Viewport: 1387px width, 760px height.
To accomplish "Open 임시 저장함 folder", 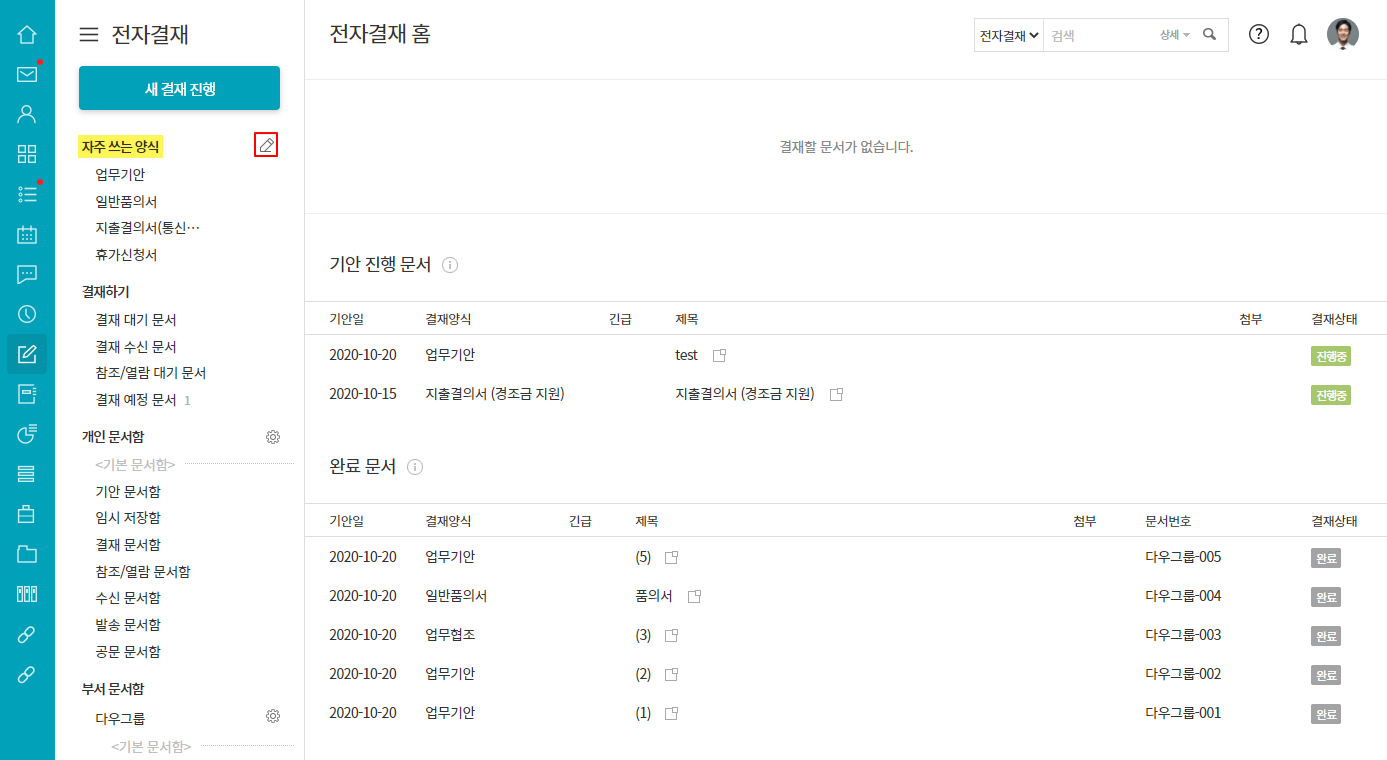I will click(x=128, y=518).
